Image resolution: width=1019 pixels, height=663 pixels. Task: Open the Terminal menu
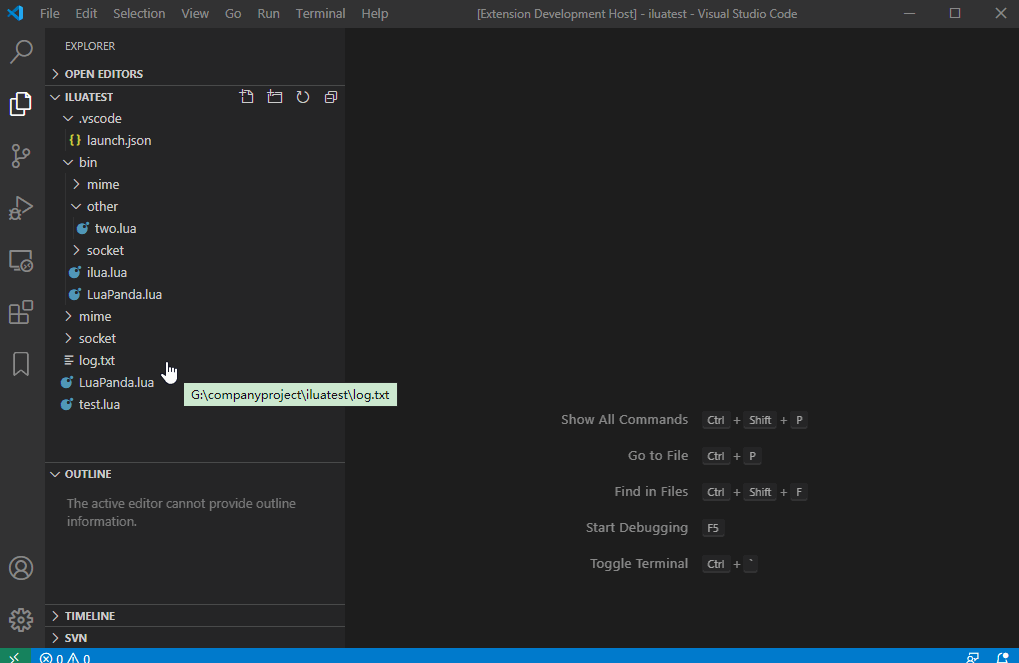tap(320, 14)
